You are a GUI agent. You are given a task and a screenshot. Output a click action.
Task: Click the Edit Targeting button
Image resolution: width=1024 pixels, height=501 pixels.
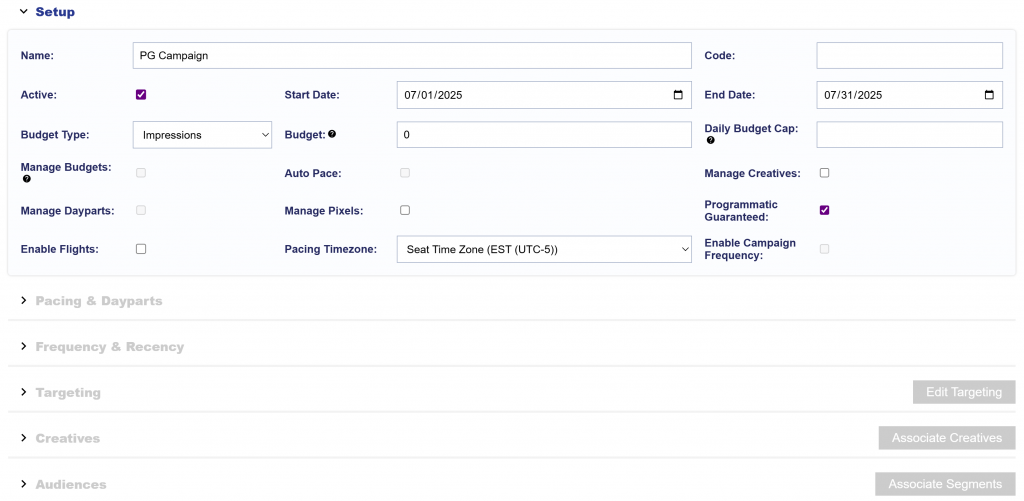pos(964,393)
